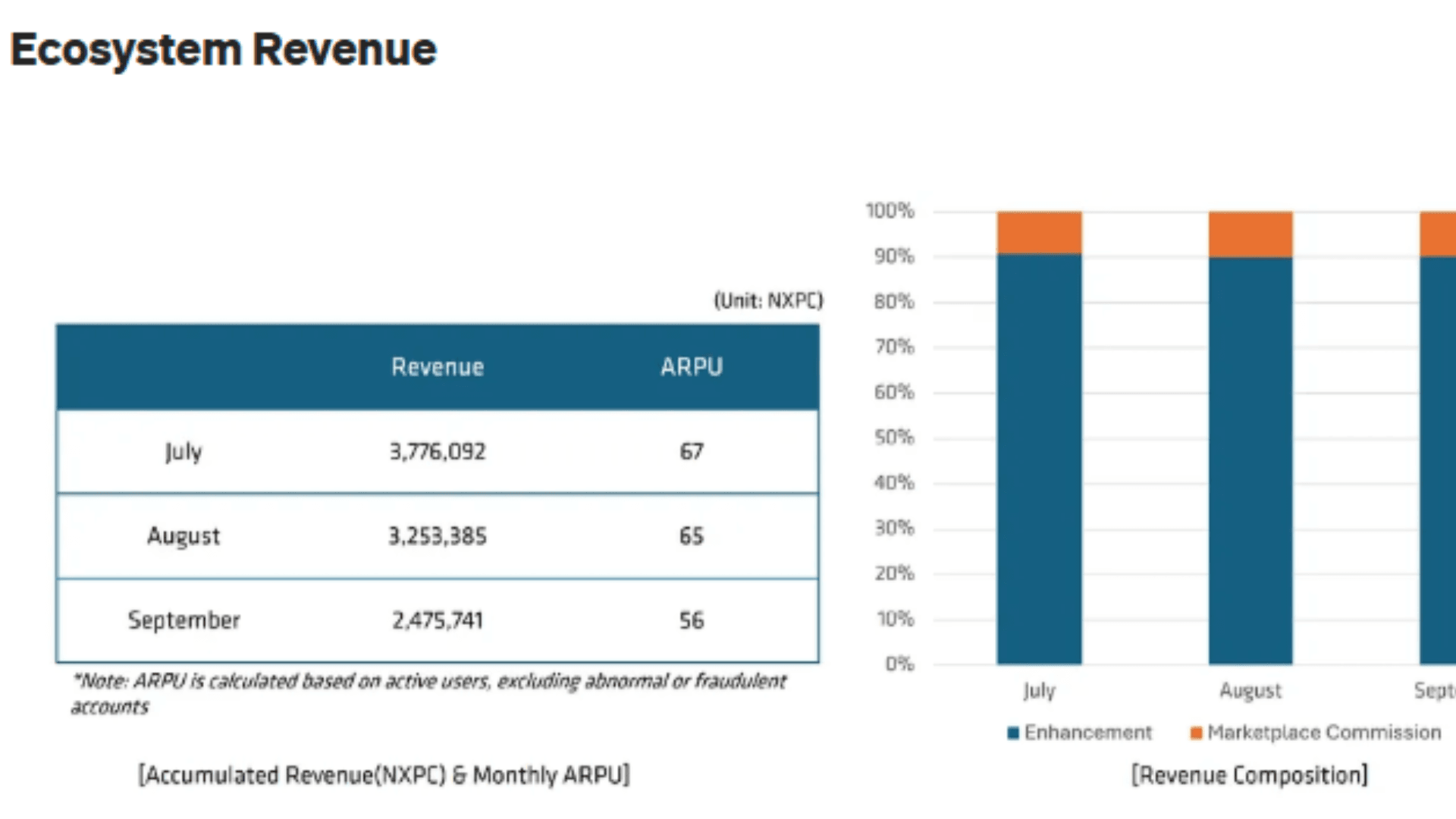
Task: Select July's blue Enhancement bar segment
Action: (x=1039, y=459)
